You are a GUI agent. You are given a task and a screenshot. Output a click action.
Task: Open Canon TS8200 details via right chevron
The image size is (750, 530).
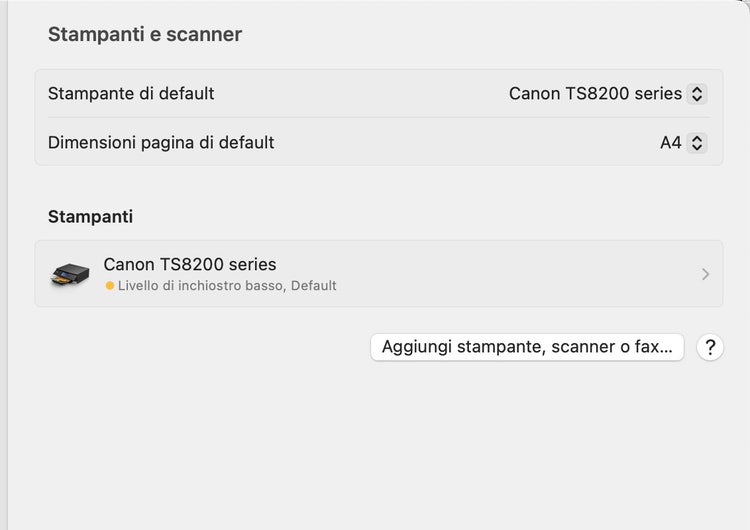click(705, 274)
